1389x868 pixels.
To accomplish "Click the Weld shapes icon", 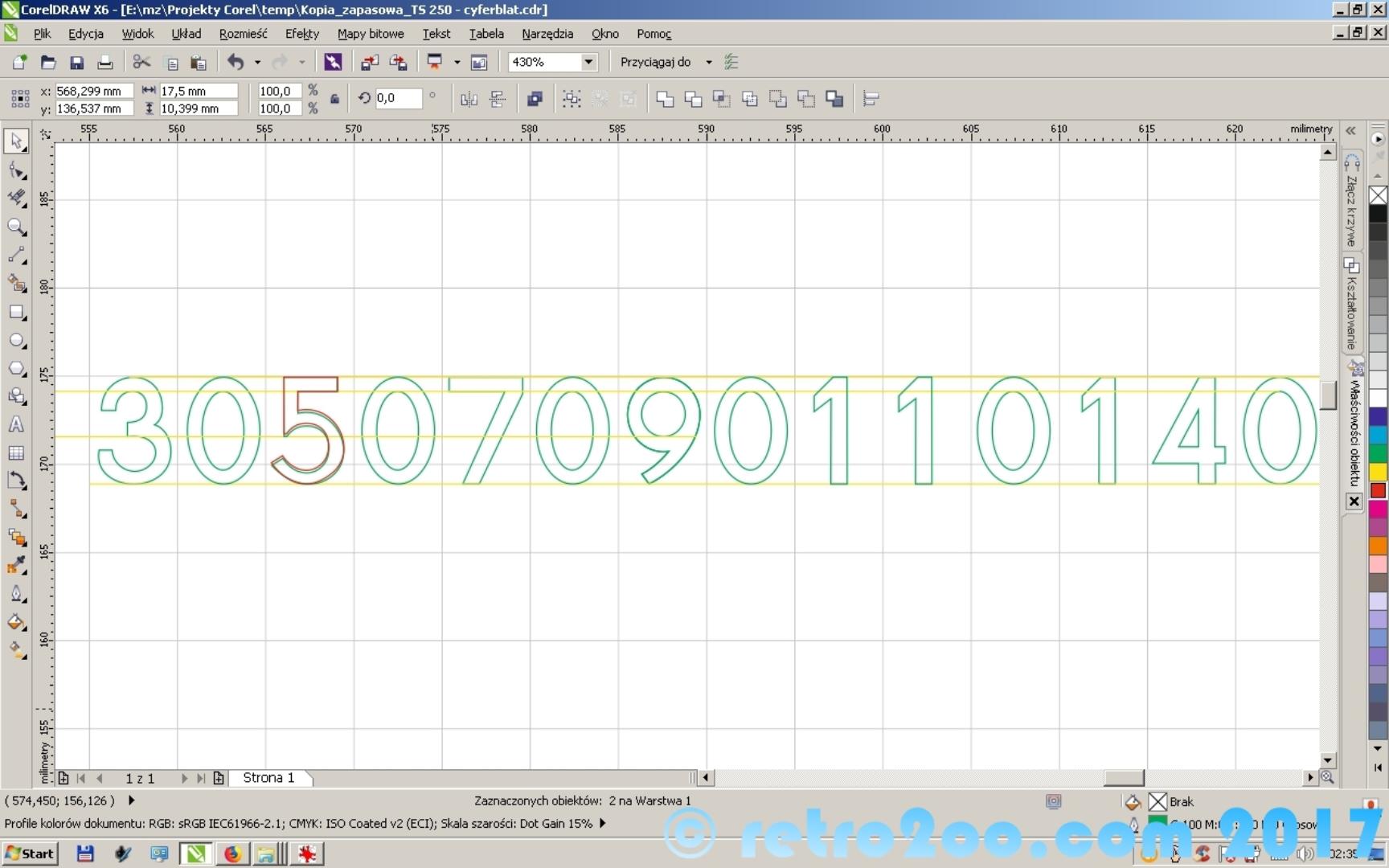I will coord(665,99).
